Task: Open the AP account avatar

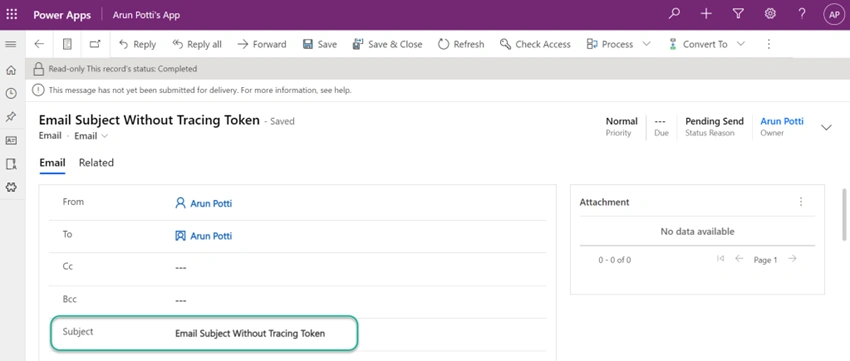Action: coord(834,15)
